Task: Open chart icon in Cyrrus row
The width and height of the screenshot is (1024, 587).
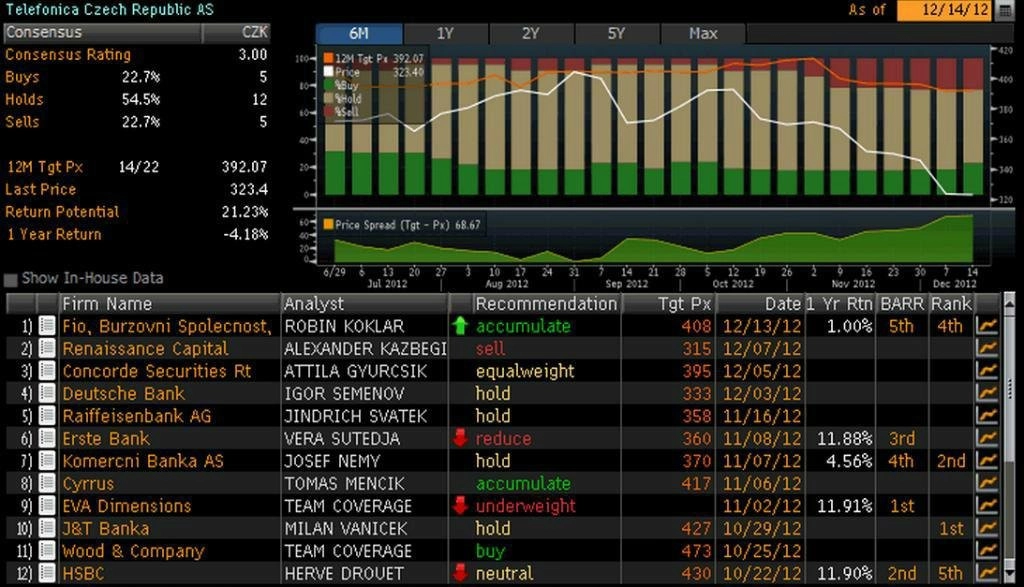Action: (987, 483)
